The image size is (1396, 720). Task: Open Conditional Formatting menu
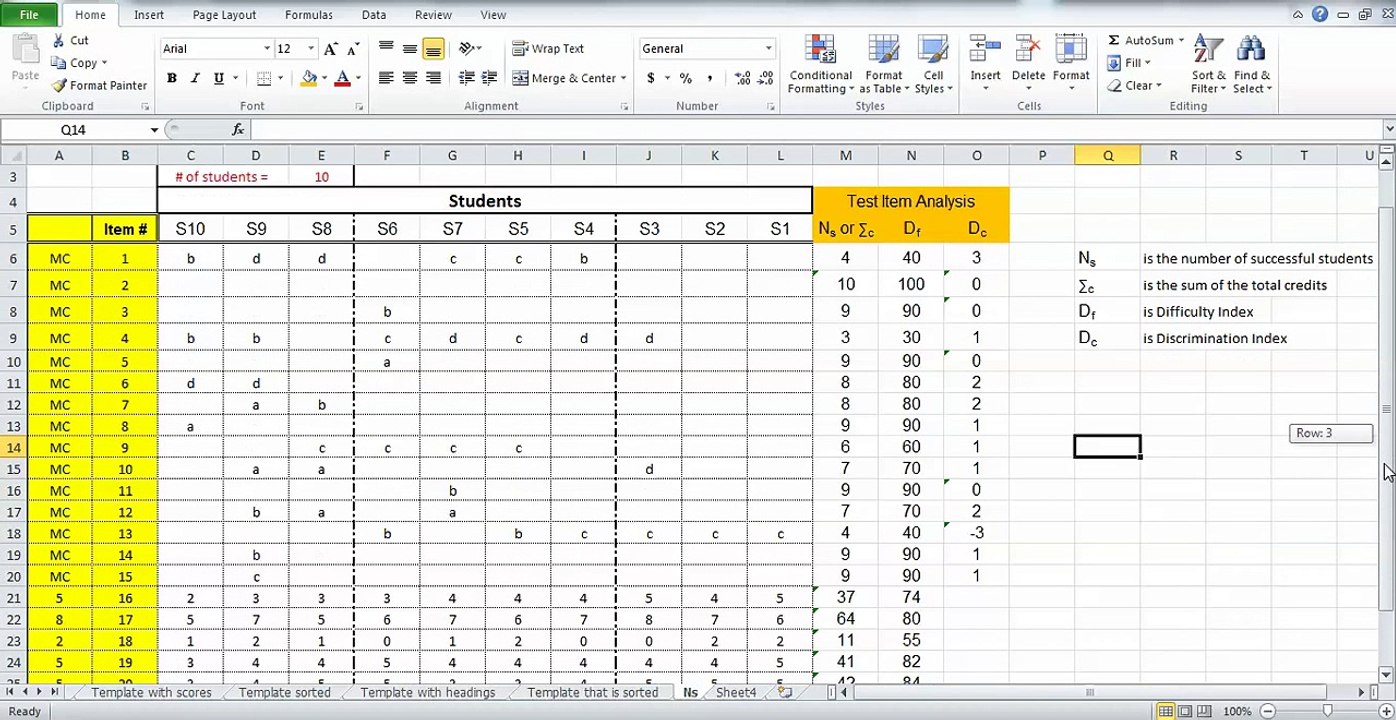[x=821, y=64]
